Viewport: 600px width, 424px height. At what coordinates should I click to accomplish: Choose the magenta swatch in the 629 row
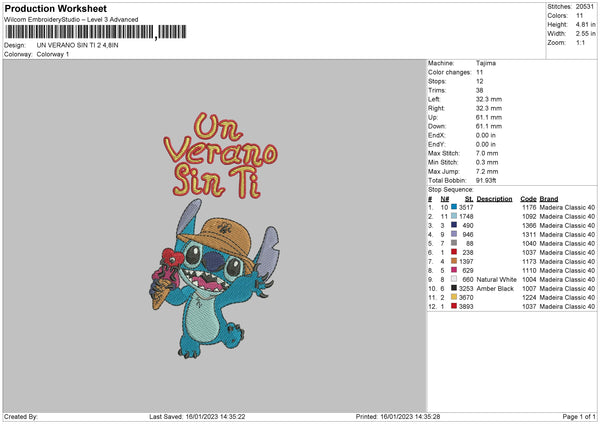454,270
